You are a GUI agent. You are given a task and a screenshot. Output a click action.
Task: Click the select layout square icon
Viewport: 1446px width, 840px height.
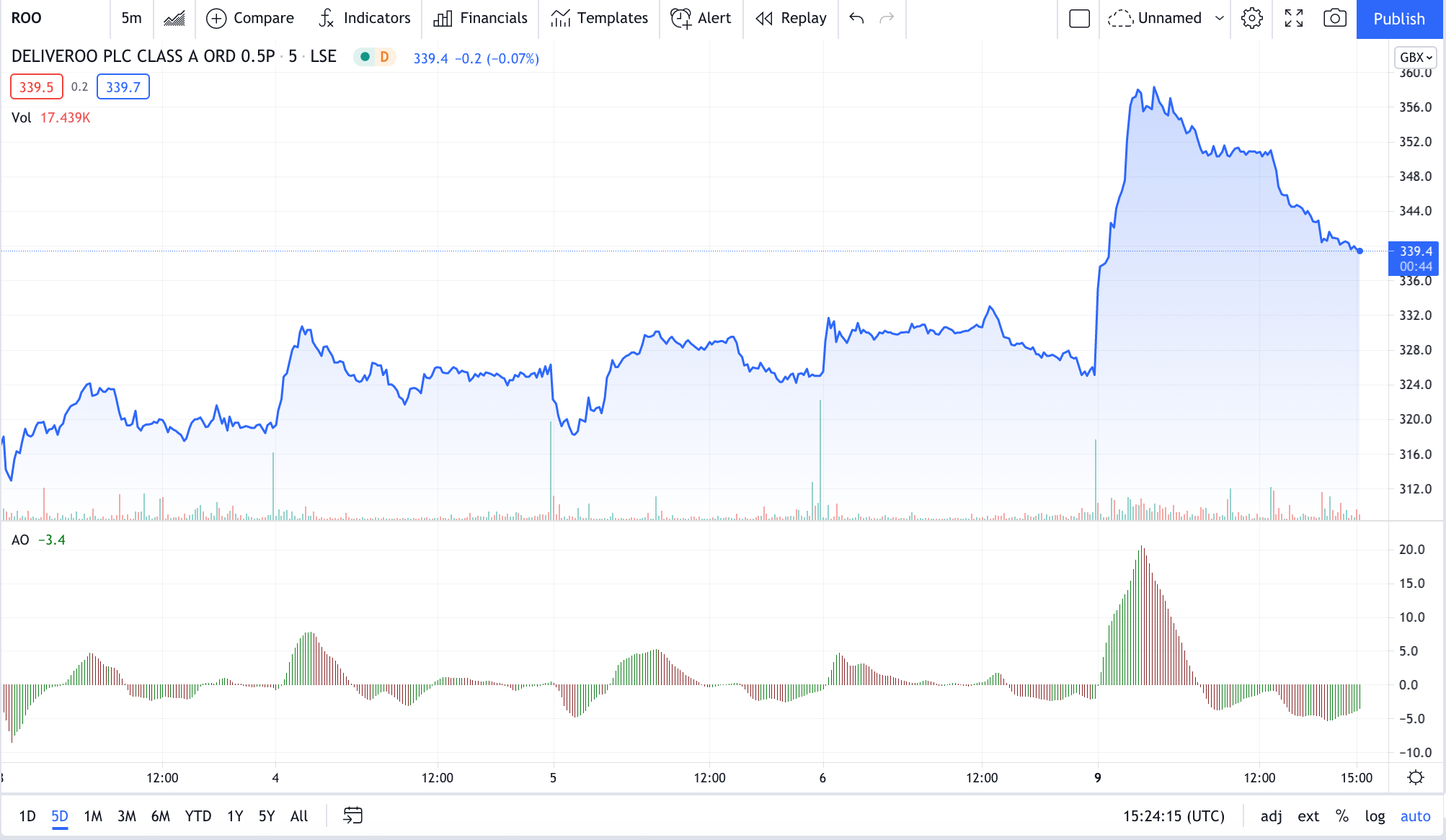[x=1079, y=18]
